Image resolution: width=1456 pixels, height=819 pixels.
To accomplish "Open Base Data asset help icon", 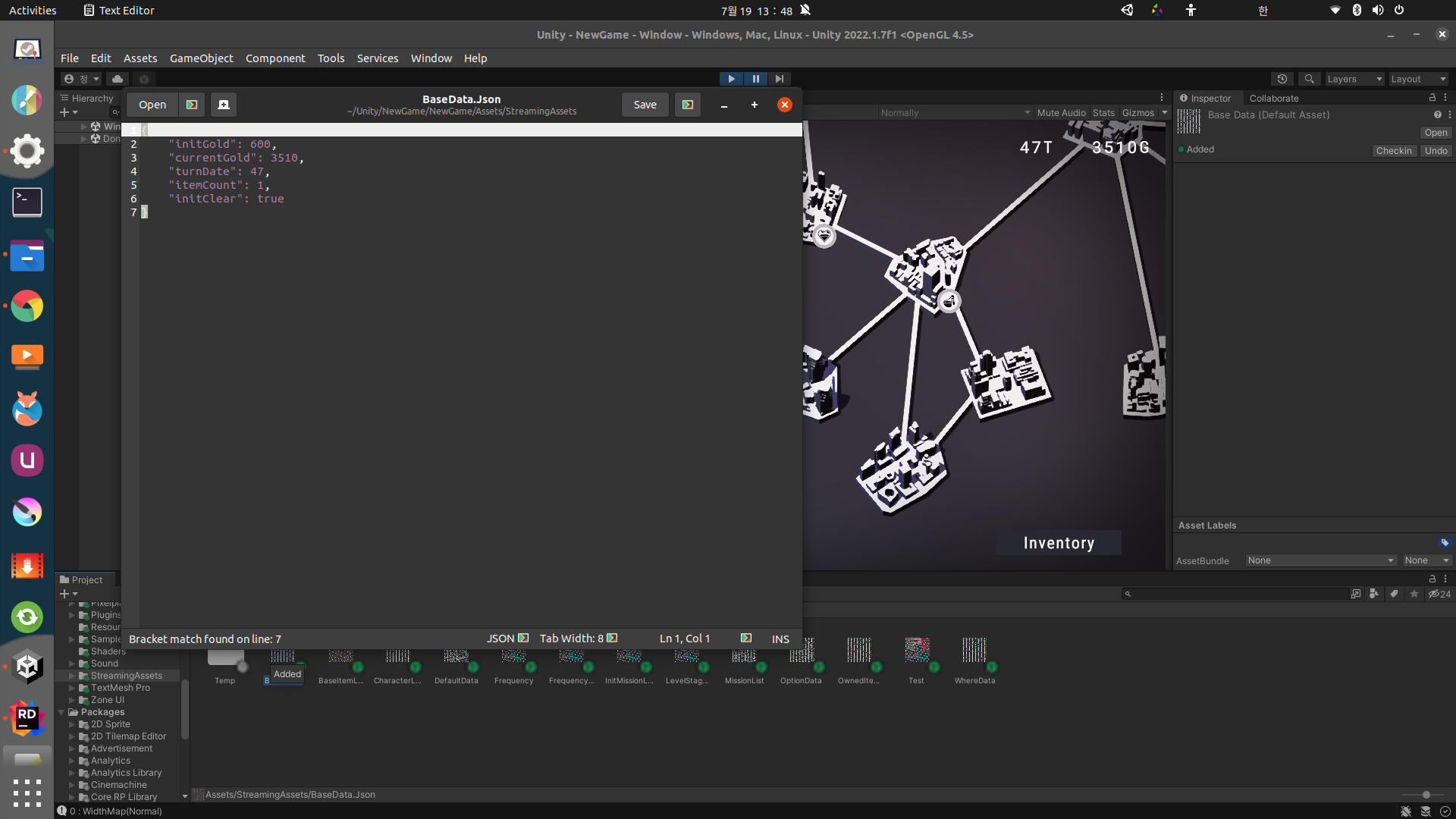I will pyautogui.click(x=1437, y=115).
